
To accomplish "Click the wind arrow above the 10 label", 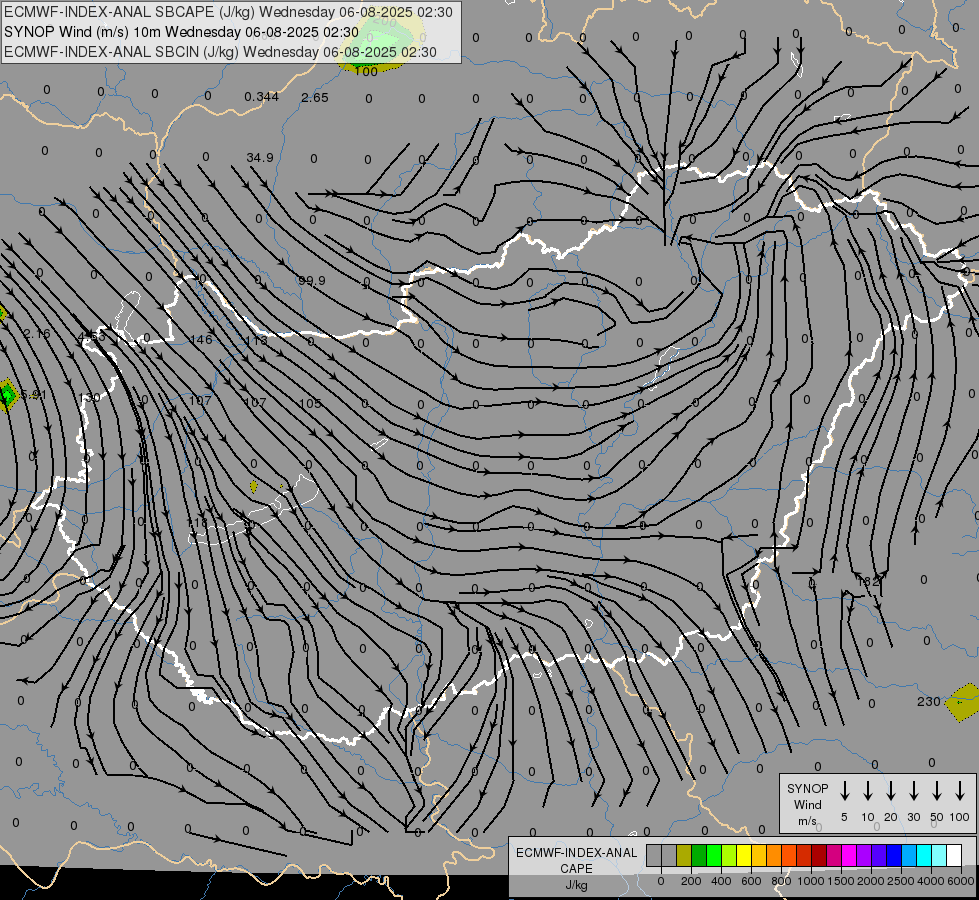I will (x=868, y=791).
